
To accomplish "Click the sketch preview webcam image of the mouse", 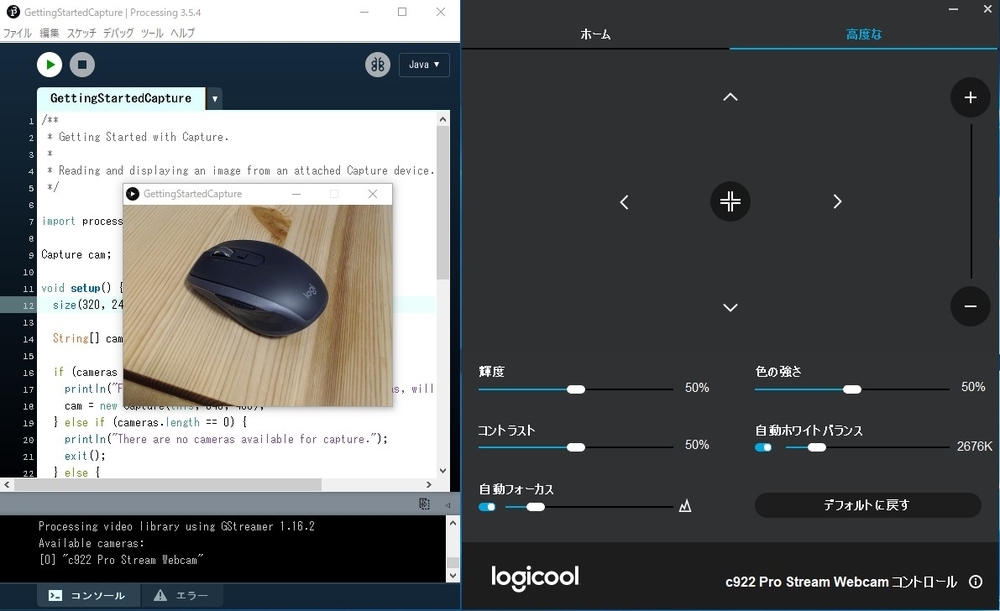I will click(x=258, y=306).
